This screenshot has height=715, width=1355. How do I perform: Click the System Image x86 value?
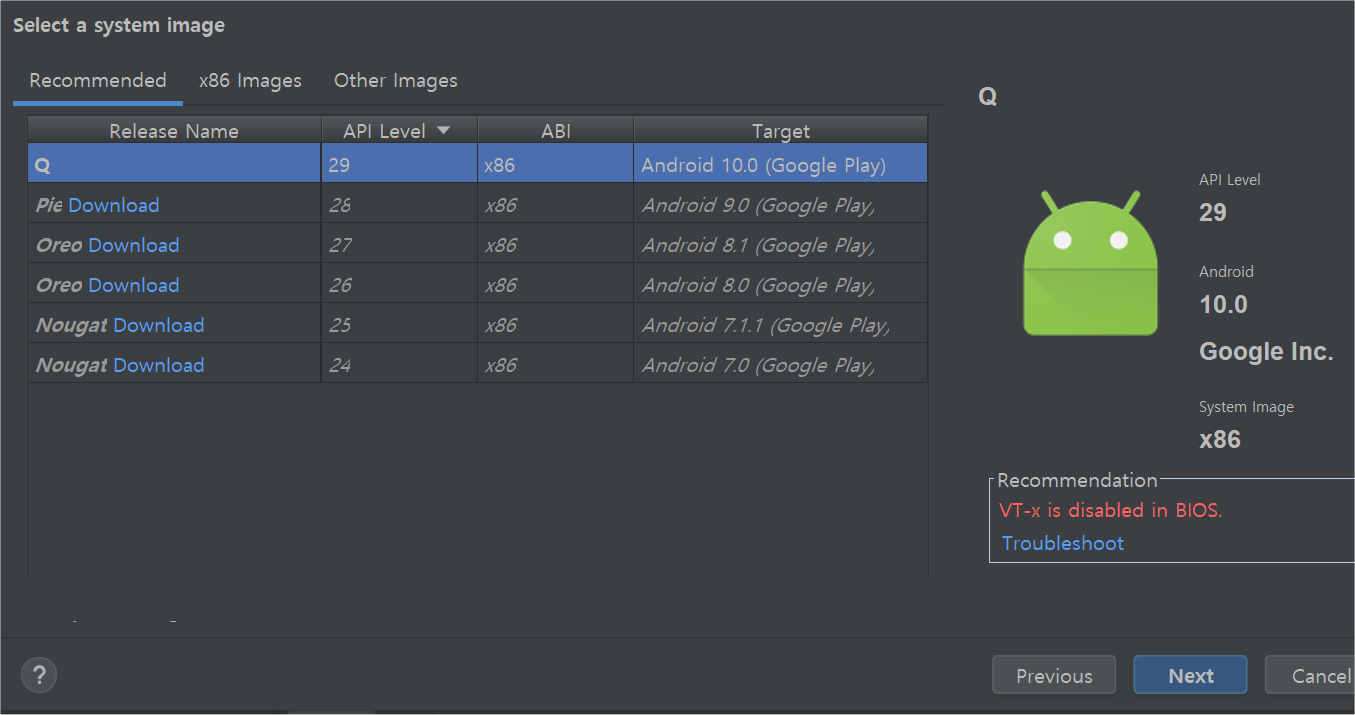1220,440
